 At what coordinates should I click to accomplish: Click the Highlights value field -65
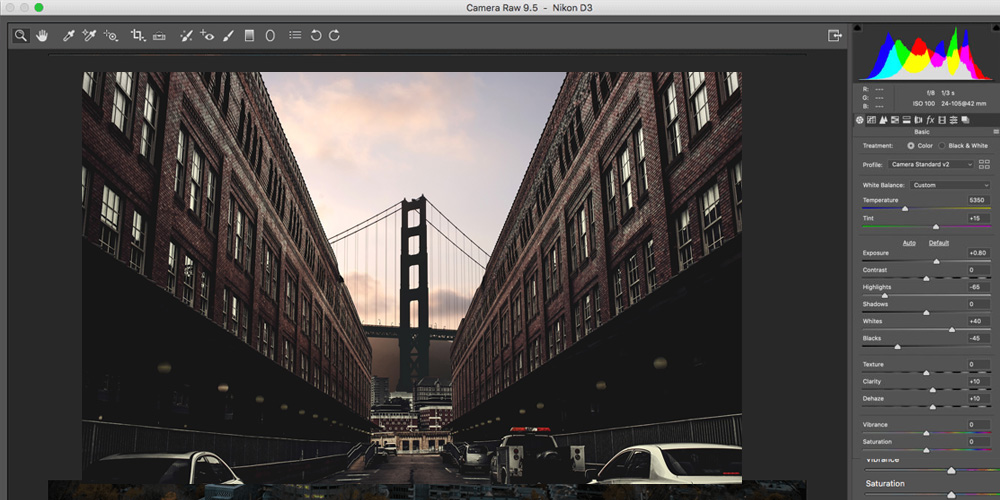pos(978,287)
